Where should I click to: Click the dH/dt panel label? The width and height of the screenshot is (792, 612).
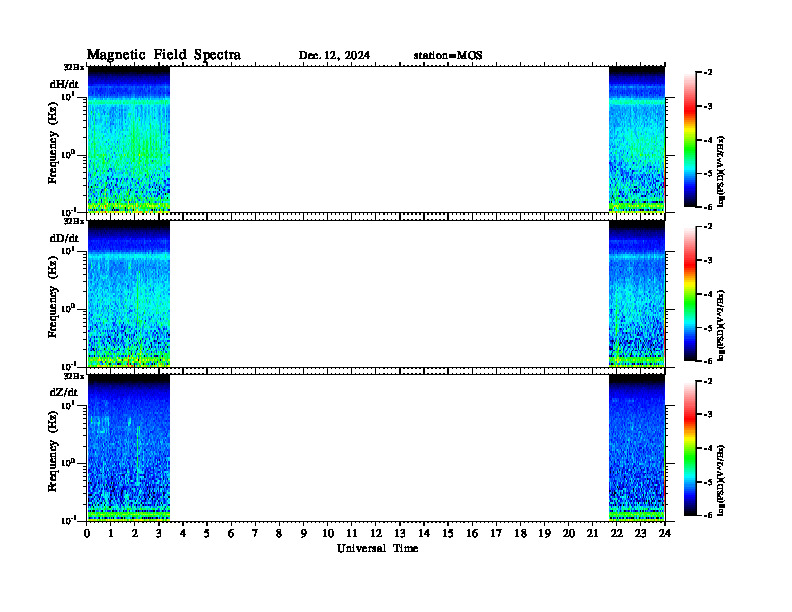(64, 84)
